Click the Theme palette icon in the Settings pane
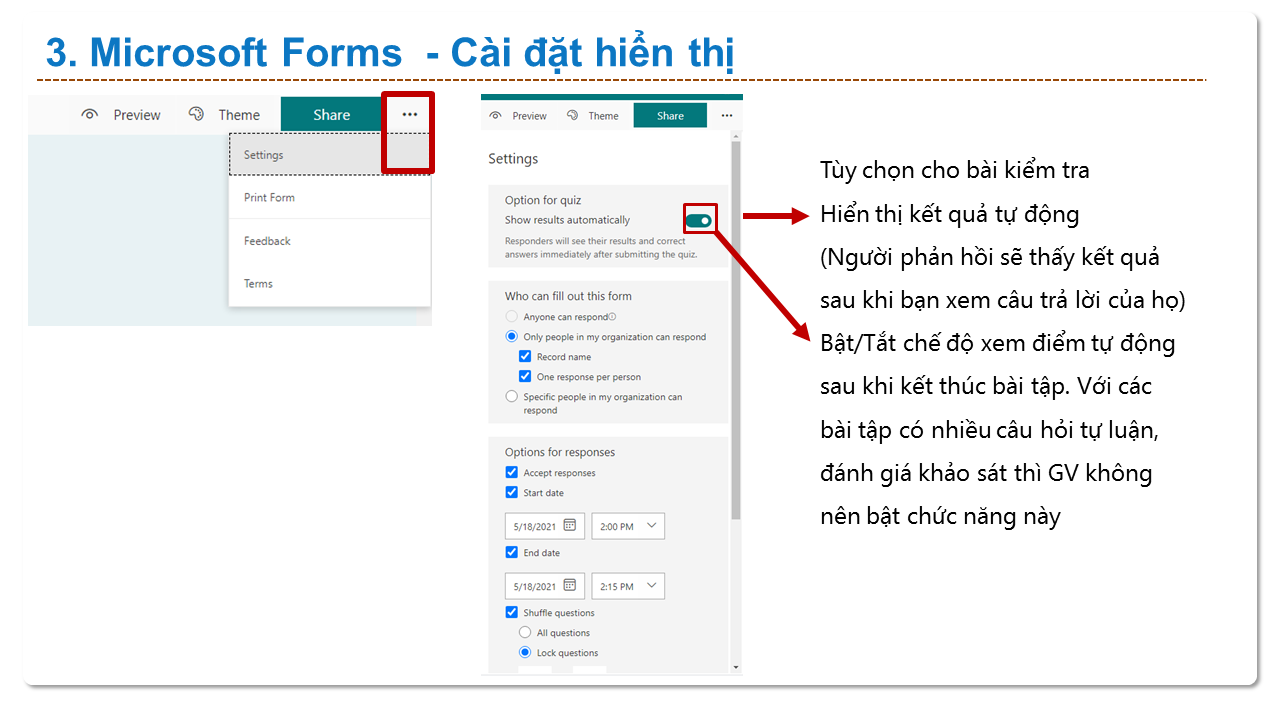Viewport: 1280px width, 720px height. coord(573,116)
